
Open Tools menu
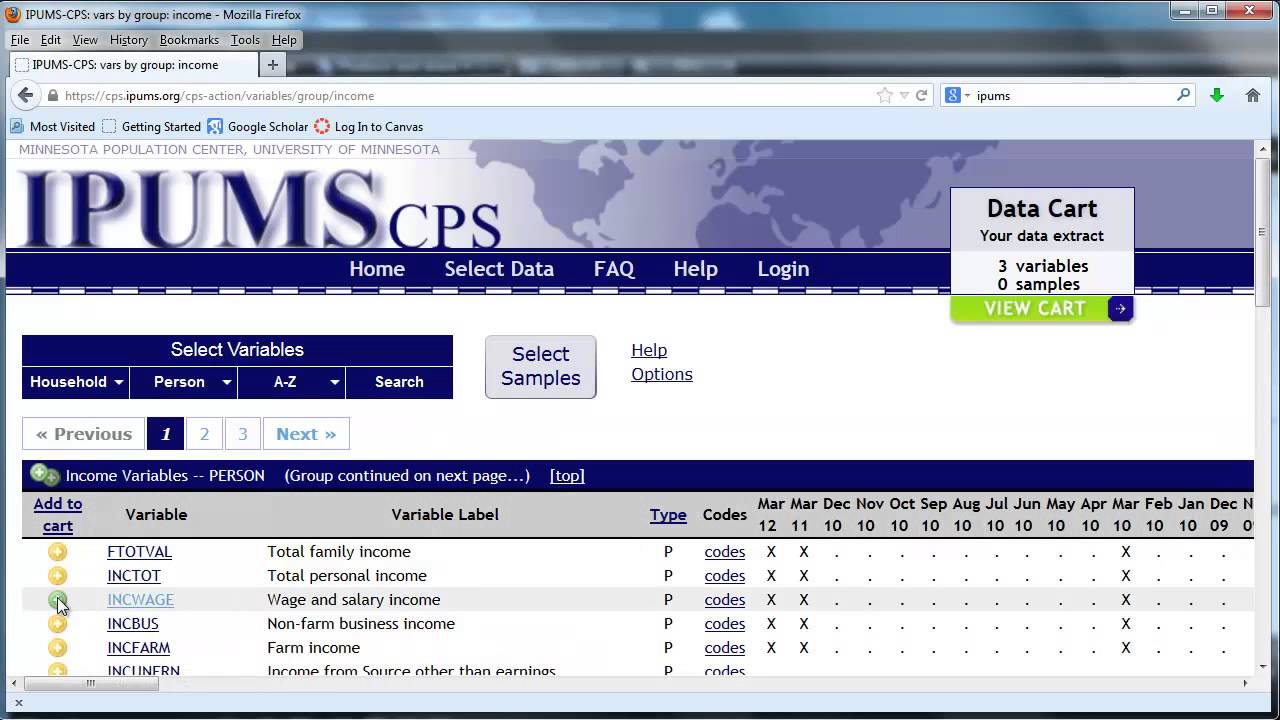[245, 40]
